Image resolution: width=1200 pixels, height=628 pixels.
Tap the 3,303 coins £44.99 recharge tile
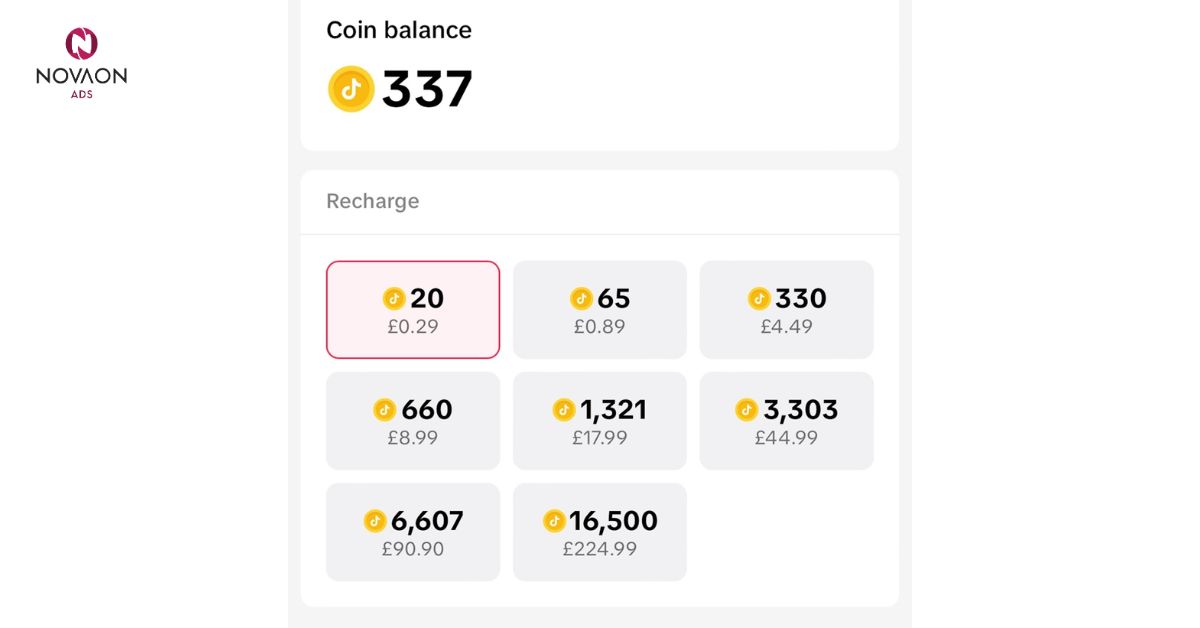(x=786, y=421)
